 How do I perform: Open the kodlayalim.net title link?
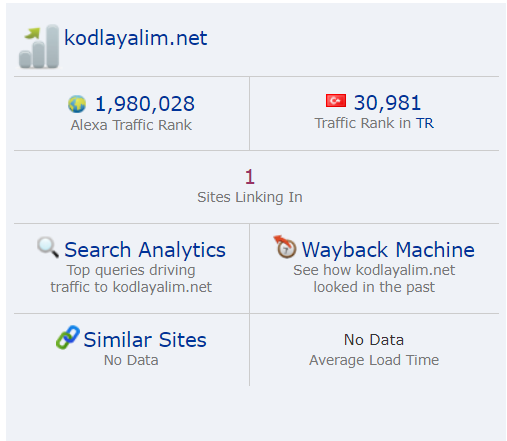(x=136, y=38)
